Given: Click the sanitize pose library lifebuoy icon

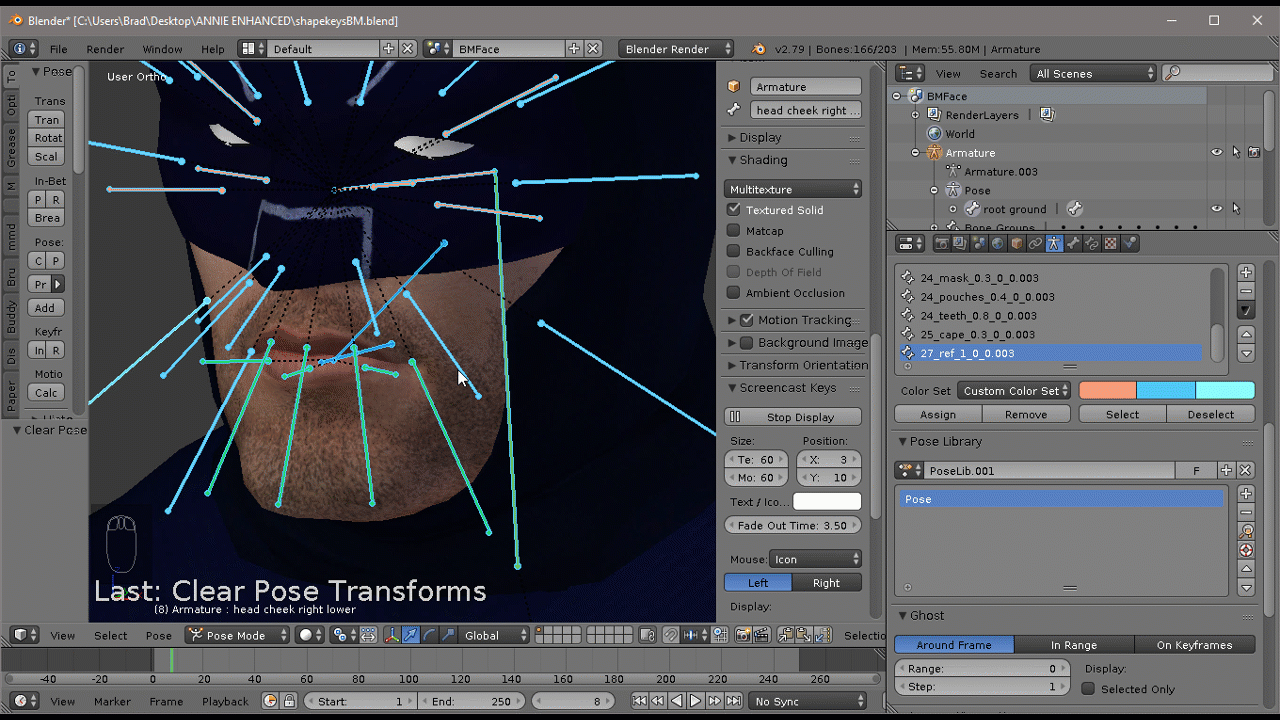Looking at the screenshot, I should [1246, 550].
